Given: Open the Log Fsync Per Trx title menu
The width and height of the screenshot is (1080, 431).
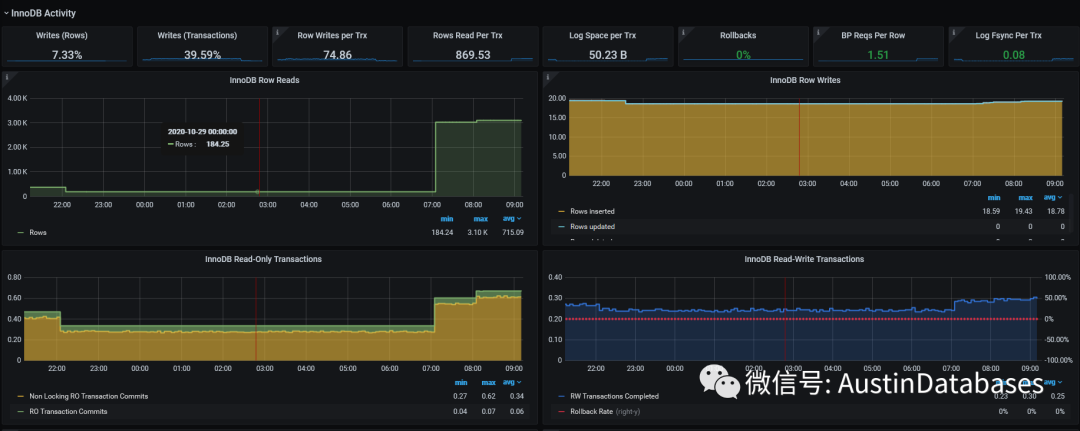Looking at the screenshot, I should point(1008,34).
